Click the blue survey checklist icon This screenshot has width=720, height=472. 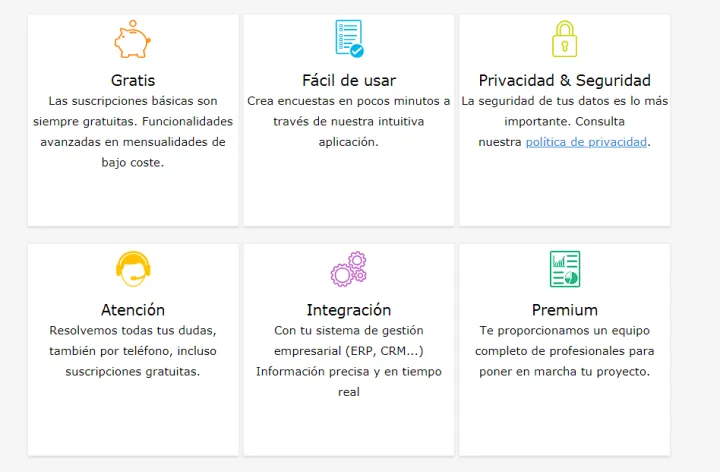[x=348, y=39]
